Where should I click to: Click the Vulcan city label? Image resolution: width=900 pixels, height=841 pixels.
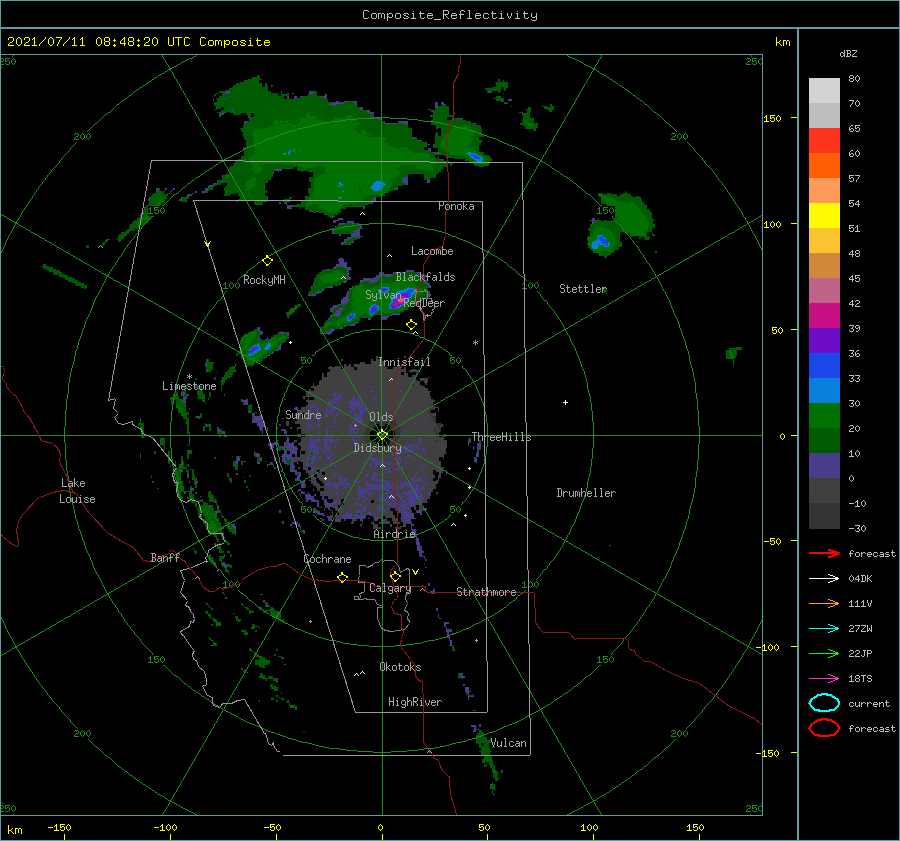(x=508, y=743)
